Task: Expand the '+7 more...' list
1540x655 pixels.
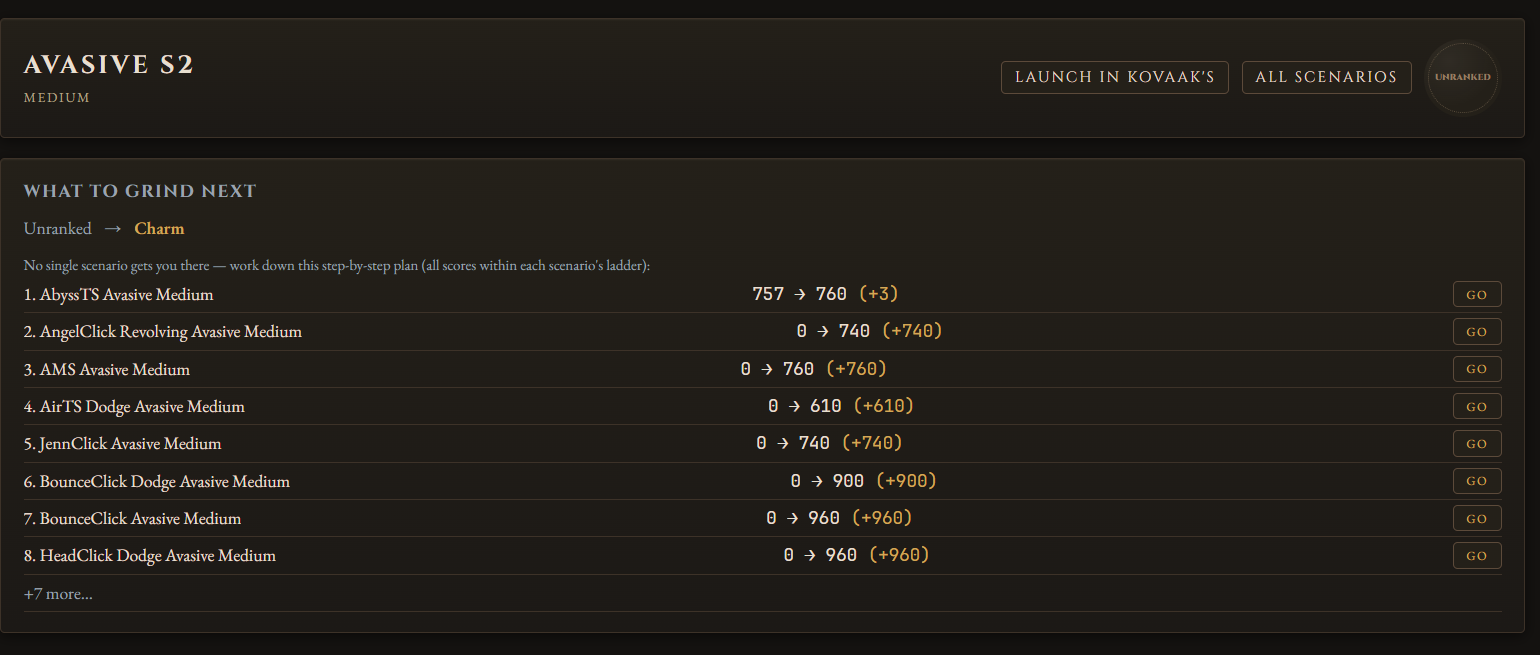Action: click(x=58, y=594)
